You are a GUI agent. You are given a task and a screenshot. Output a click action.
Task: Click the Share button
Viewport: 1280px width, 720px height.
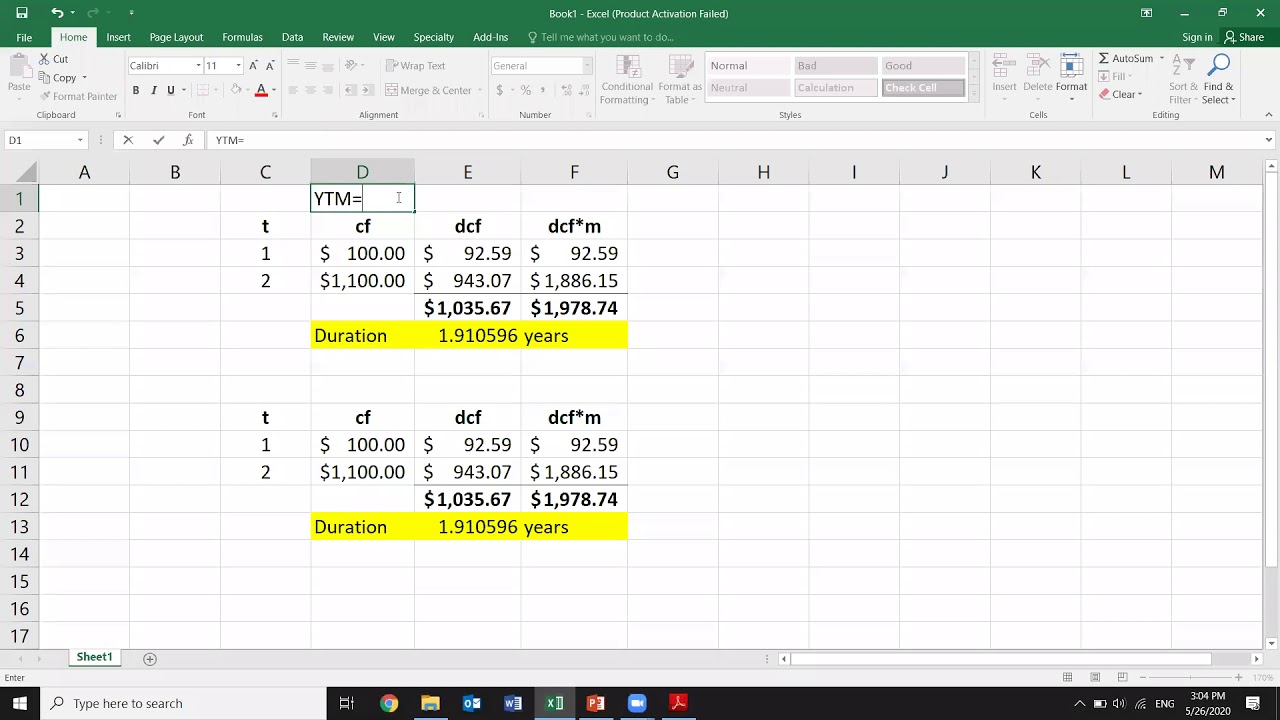tap(1244, 37)
